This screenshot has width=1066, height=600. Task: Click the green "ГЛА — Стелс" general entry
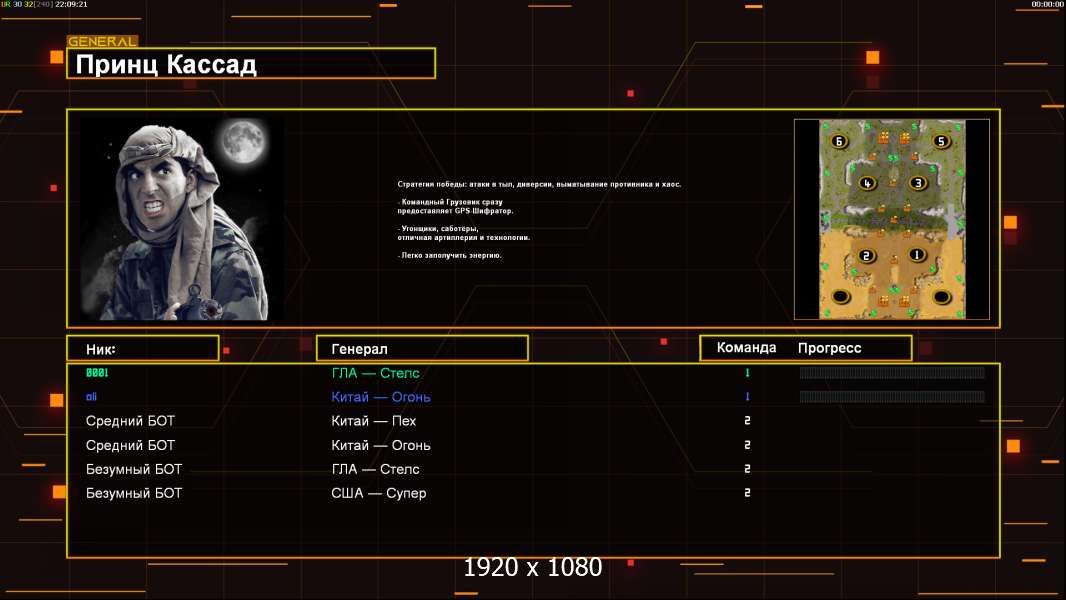pyautogui.click(x=375, y=372)
